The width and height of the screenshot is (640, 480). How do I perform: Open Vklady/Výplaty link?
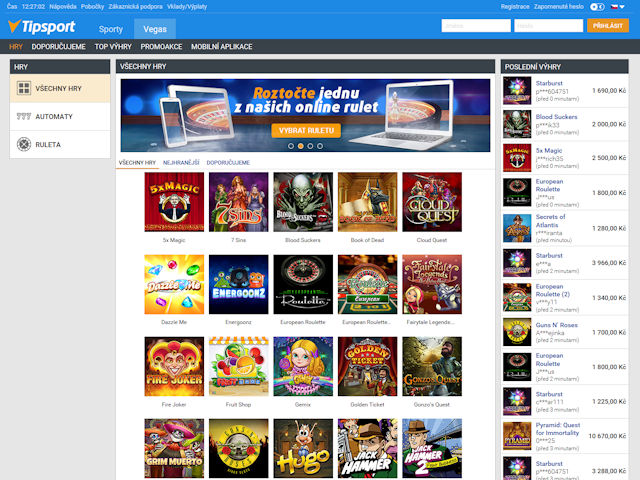pyautogui.click(x=187, y=7)
